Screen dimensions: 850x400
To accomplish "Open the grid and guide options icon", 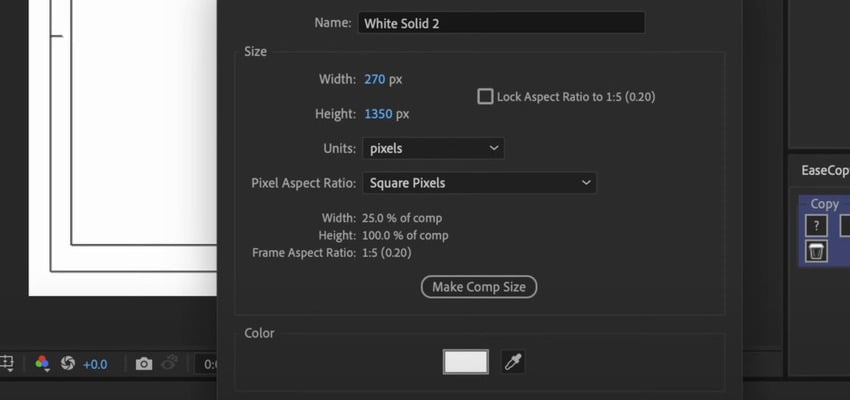I will coord(7,363).
